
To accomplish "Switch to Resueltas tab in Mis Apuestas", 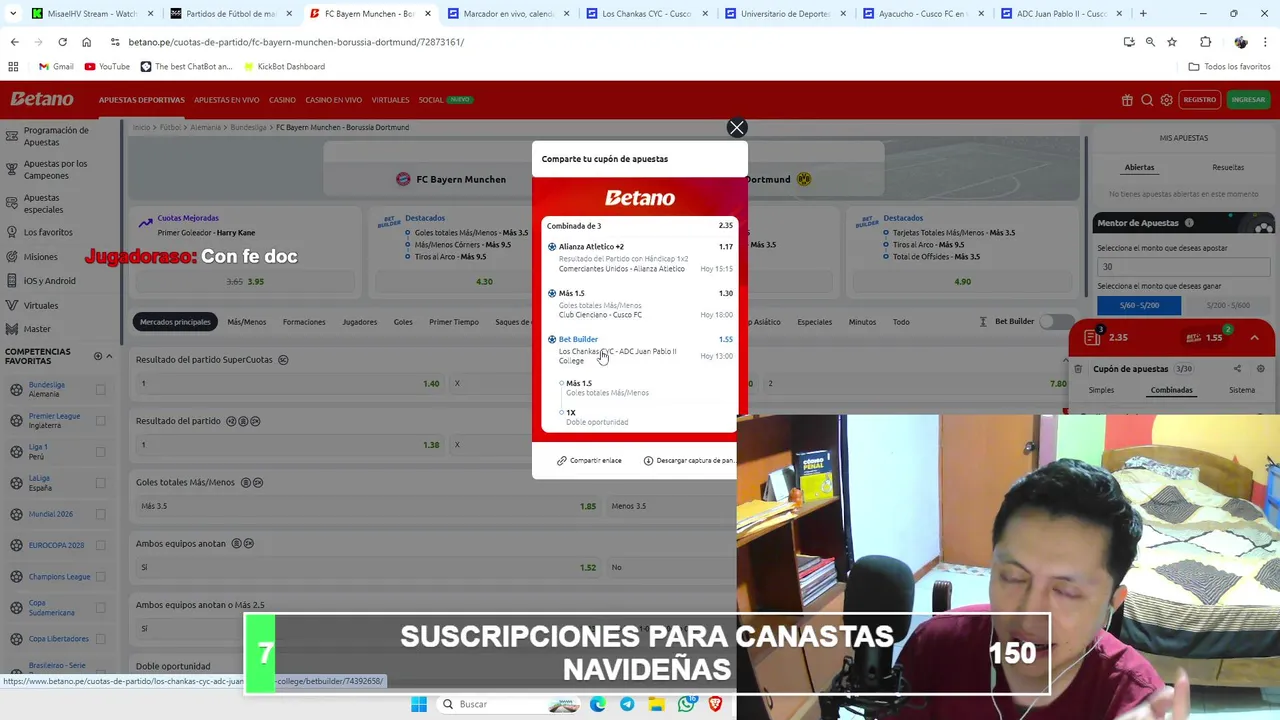I will coord(1228,167).
